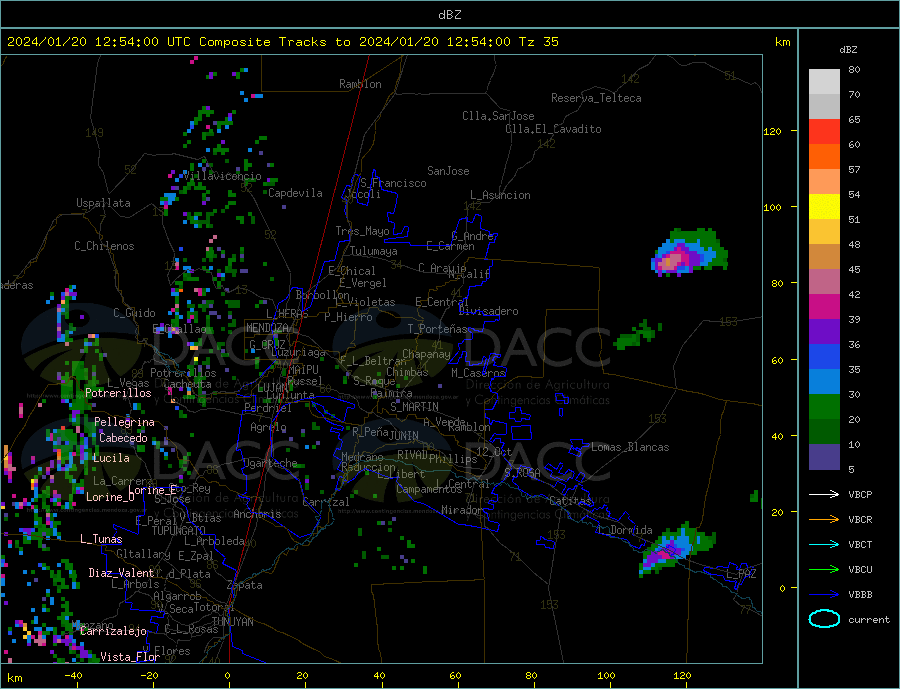This screenshot has height=689, width=900.
Task: Click the storm cell northeast of Divisadero
Action: pyautogui.click(x=689, y=253)
